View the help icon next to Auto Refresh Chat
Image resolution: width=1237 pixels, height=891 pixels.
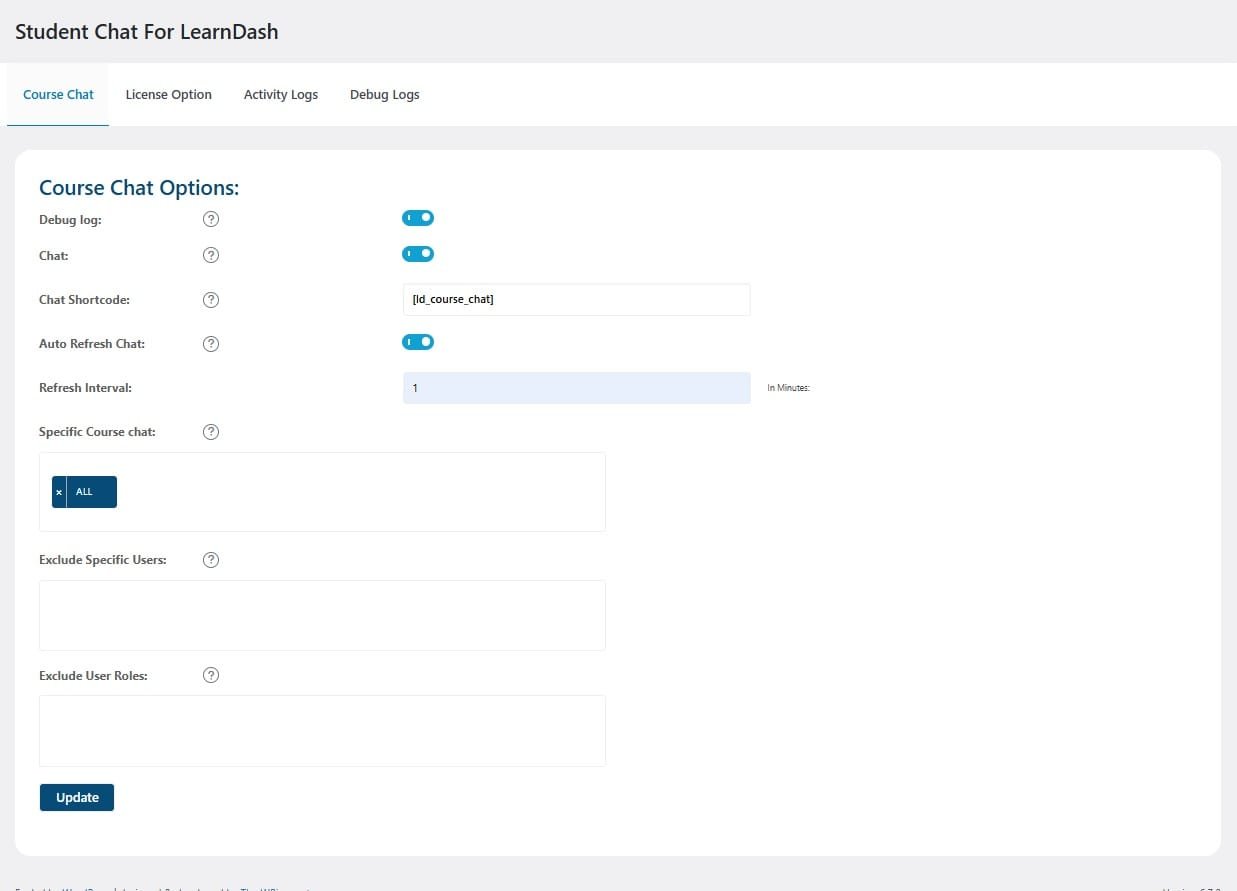(x=211, y=344)
